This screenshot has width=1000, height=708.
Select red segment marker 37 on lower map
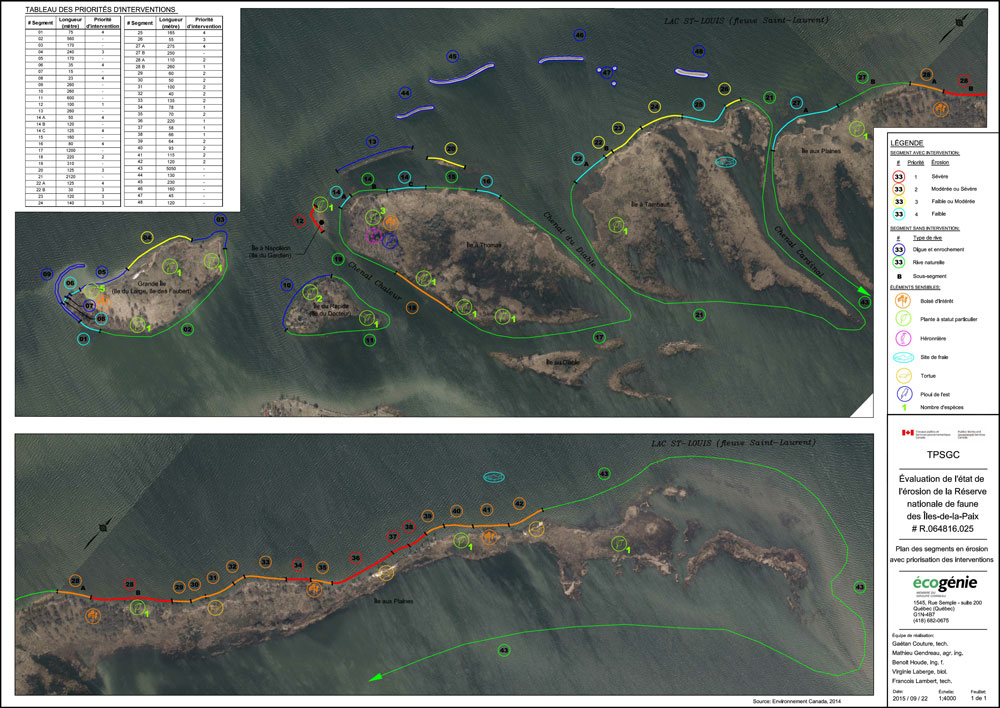click(393, 537)
